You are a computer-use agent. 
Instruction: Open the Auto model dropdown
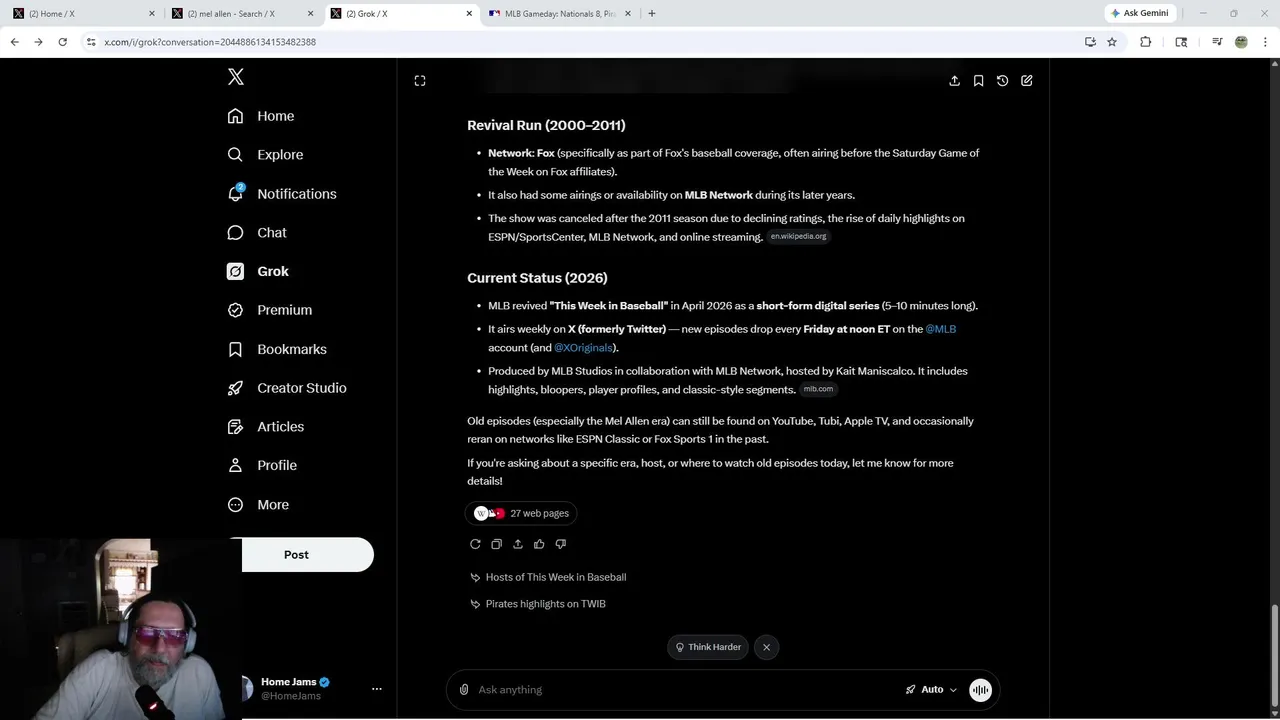coord(931,690)
